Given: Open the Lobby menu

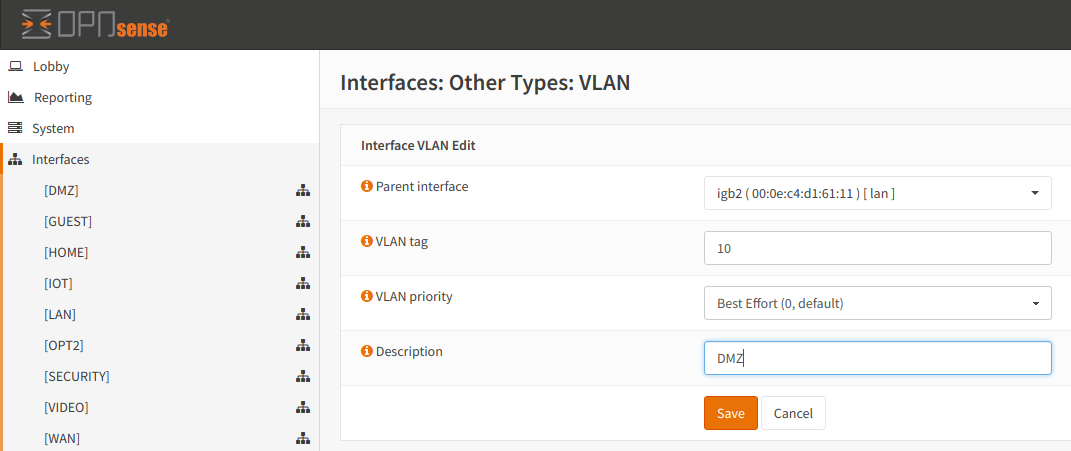Looking at the screenshot, I should [x=51, y=66].
